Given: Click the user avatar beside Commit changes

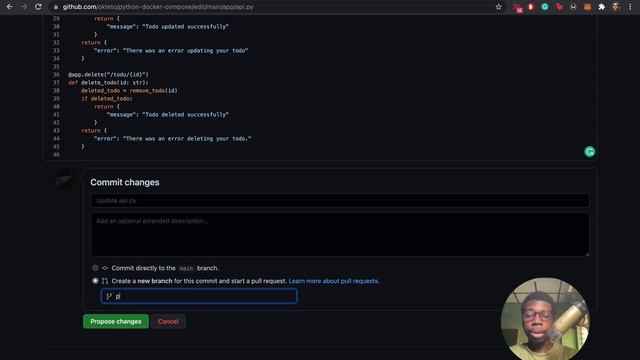Looking at the screenshot, I should 65,179.
